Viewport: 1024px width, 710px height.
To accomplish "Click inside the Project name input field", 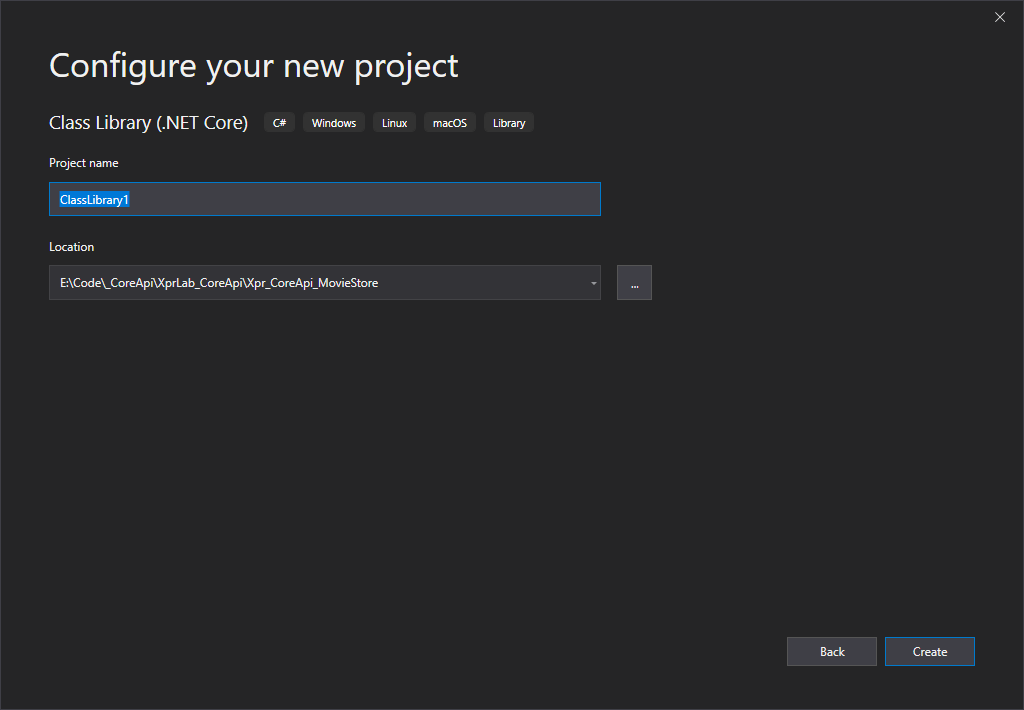I will [x=324, y=199].
